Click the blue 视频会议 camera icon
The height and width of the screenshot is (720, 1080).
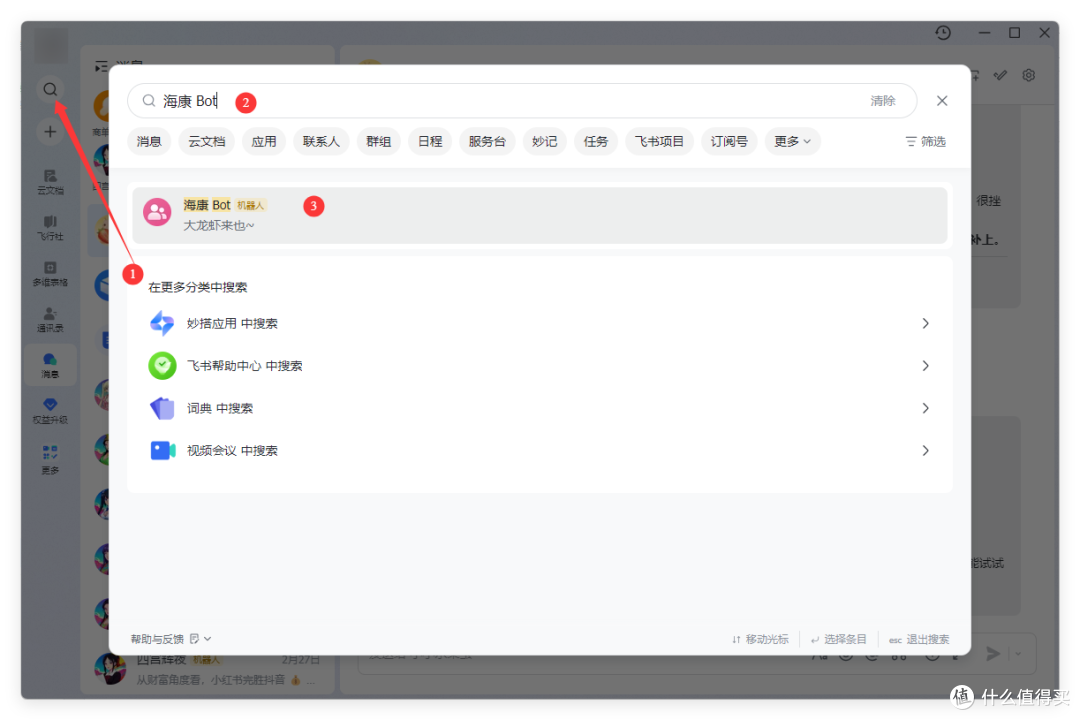coord(163,451)
